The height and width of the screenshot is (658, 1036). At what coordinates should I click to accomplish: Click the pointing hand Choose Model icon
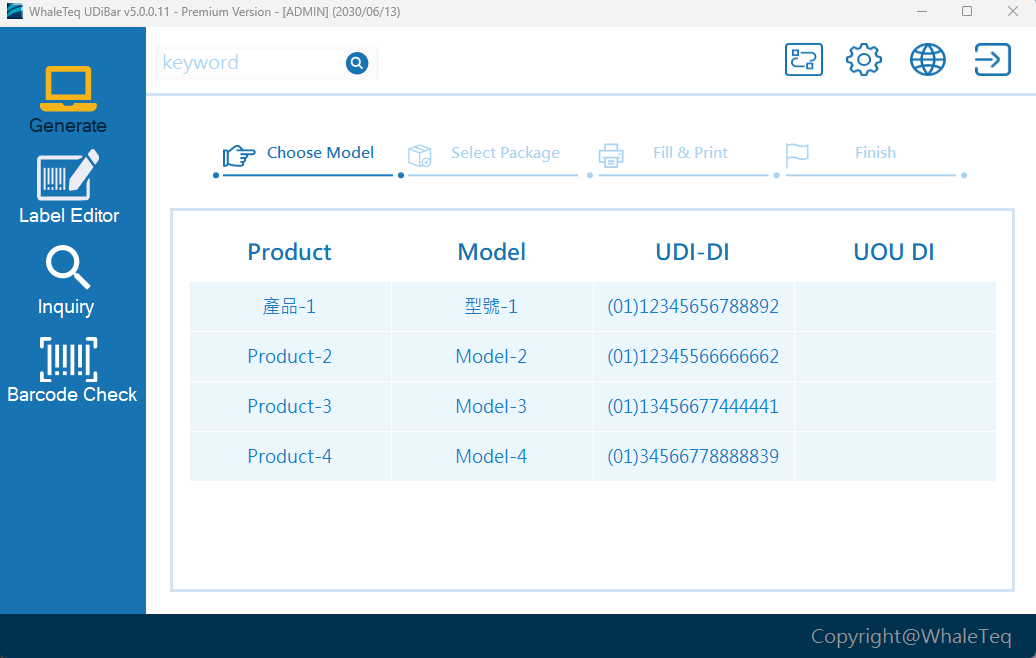coord(239,155)
